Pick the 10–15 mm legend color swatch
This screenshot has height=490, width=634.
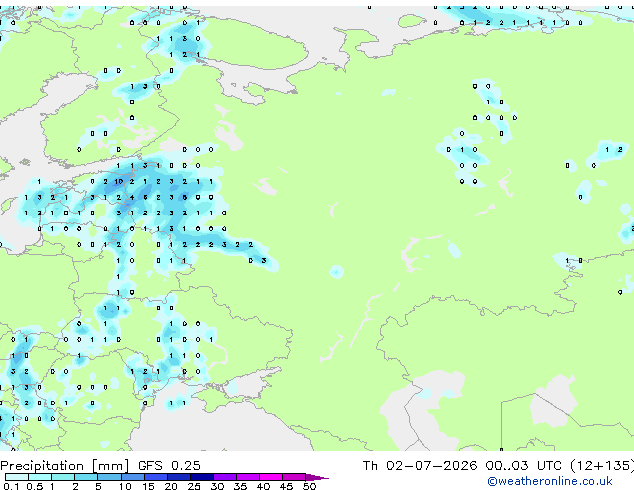click(x=133, y=477)
